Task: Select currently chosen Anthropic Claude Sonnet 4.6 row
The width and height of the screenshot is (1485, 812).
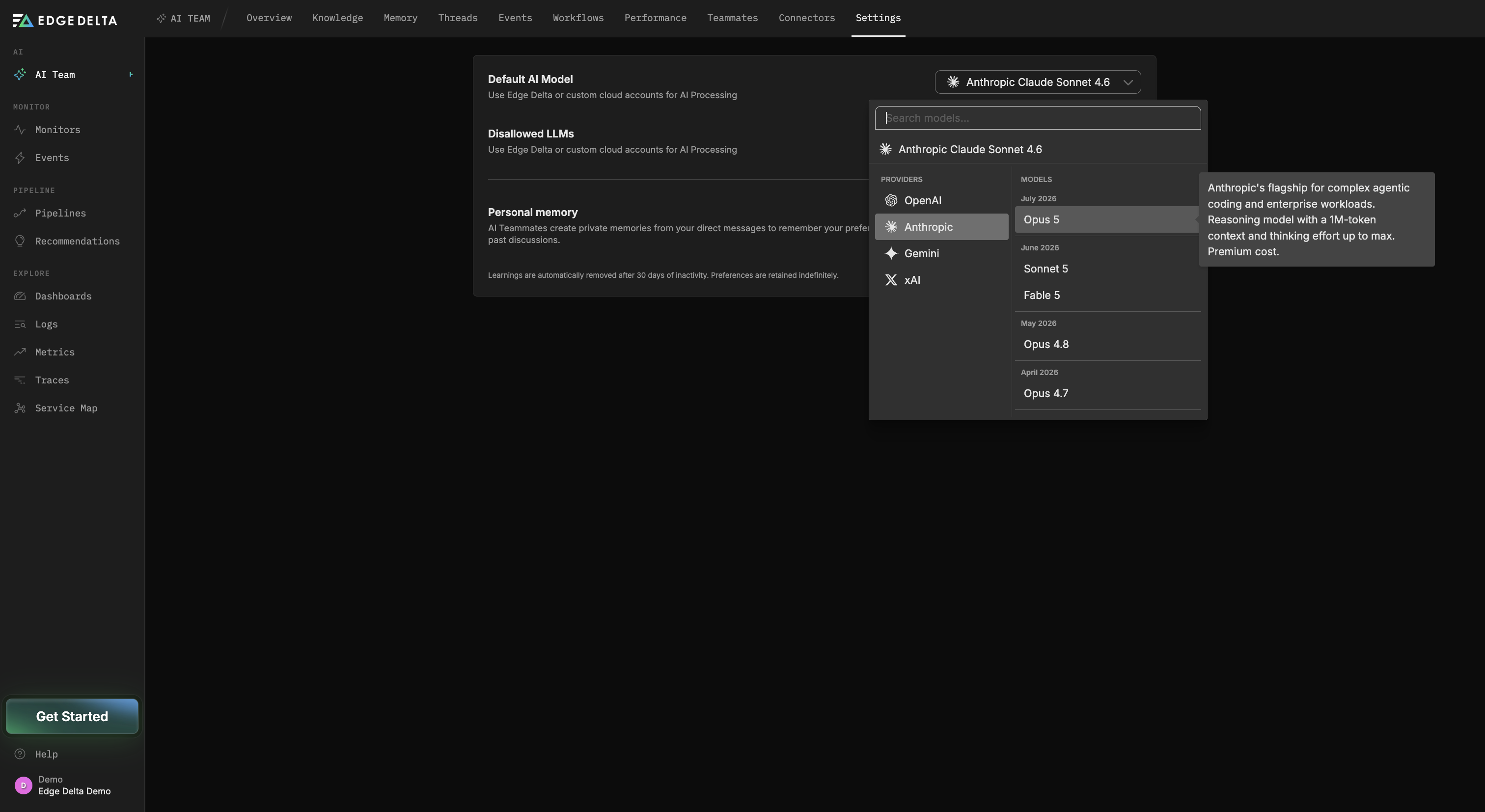Action: click(x=1037, y=149)
